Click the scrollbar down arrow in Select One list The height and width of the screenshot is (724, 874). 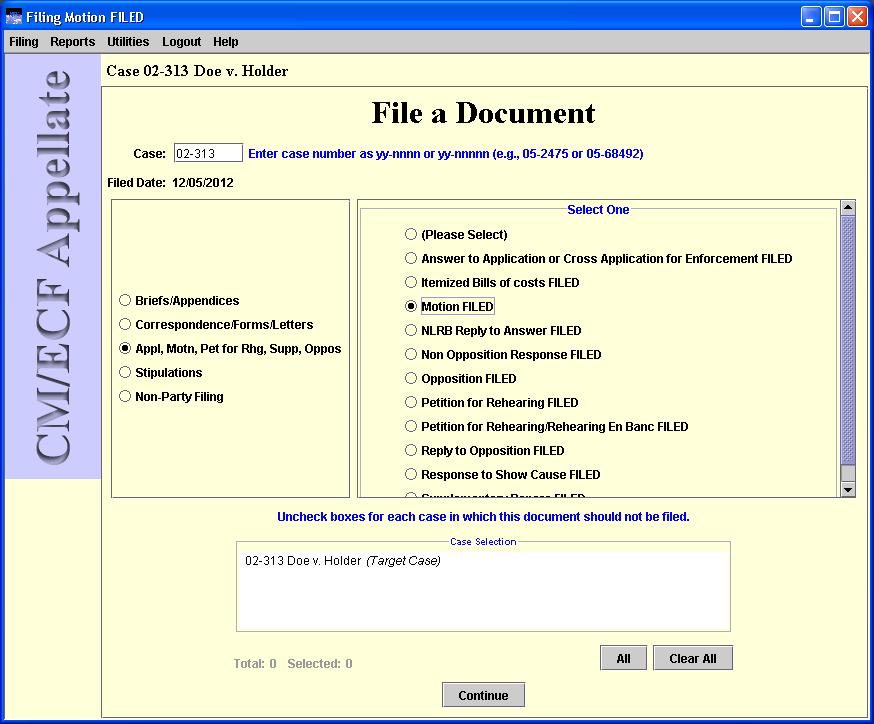point(848,489)
